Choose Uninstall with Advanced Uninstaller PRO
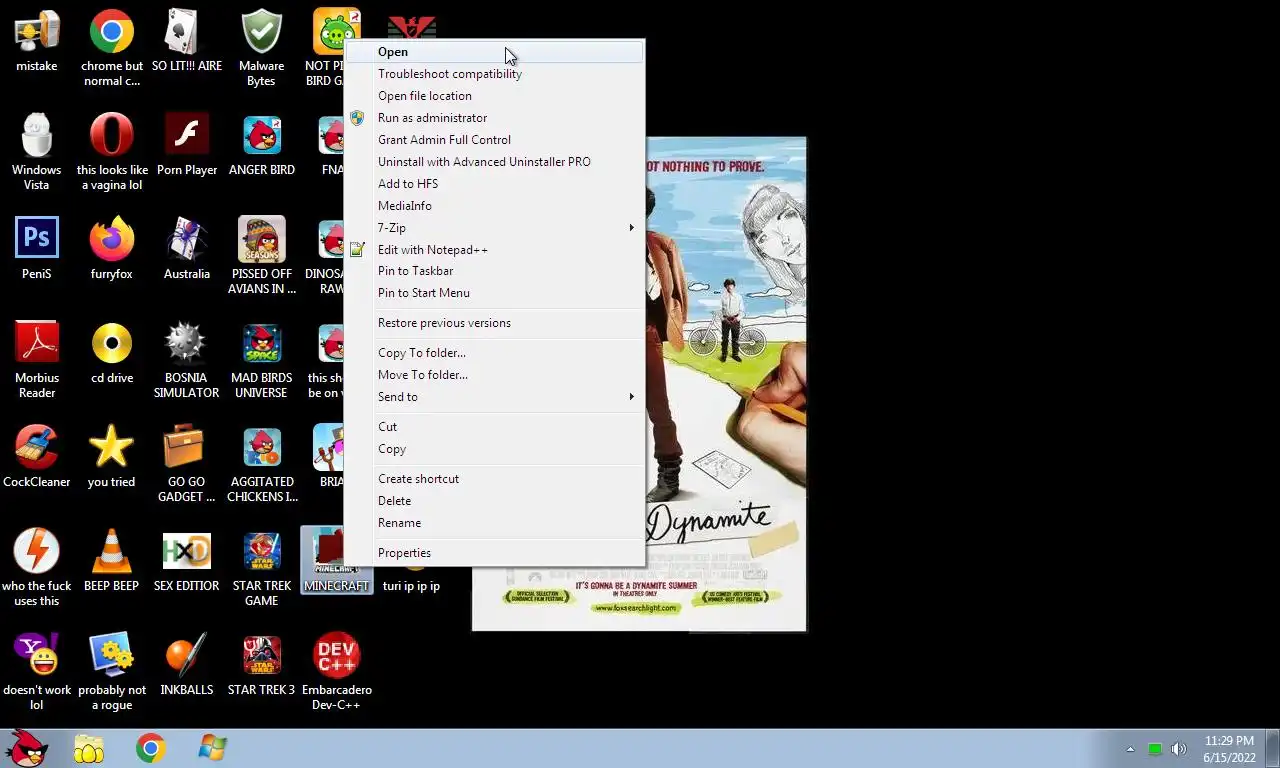 click(494, 162)
